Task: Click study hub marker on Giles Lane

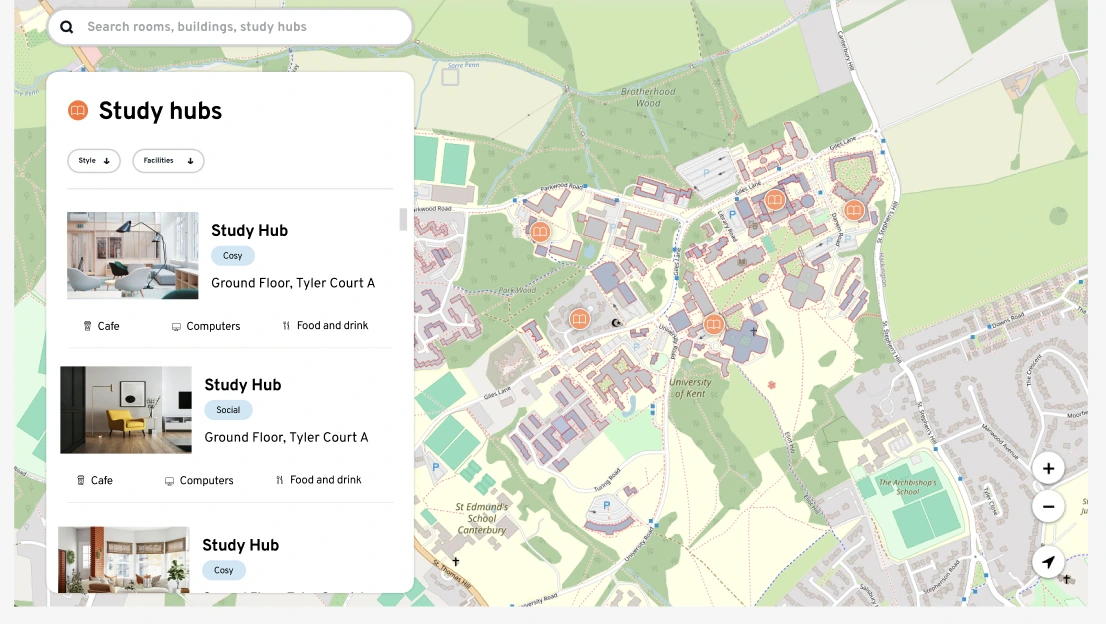Action: point(774,200)
